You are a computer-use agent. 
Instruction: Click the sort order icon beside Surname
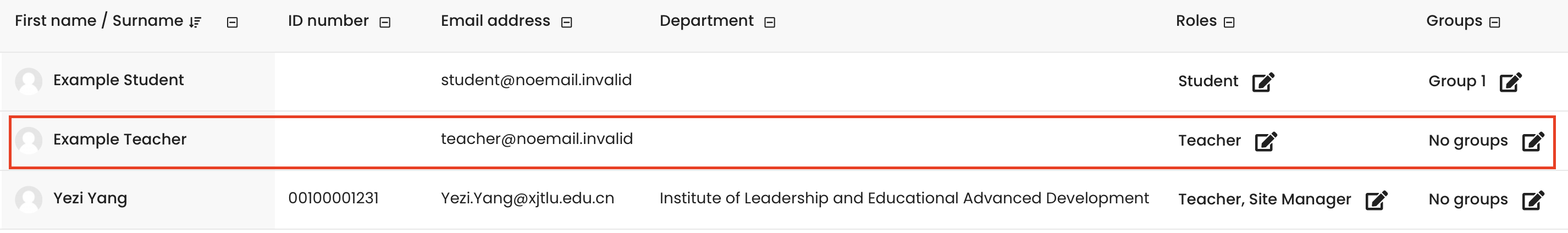pos(195,22)
